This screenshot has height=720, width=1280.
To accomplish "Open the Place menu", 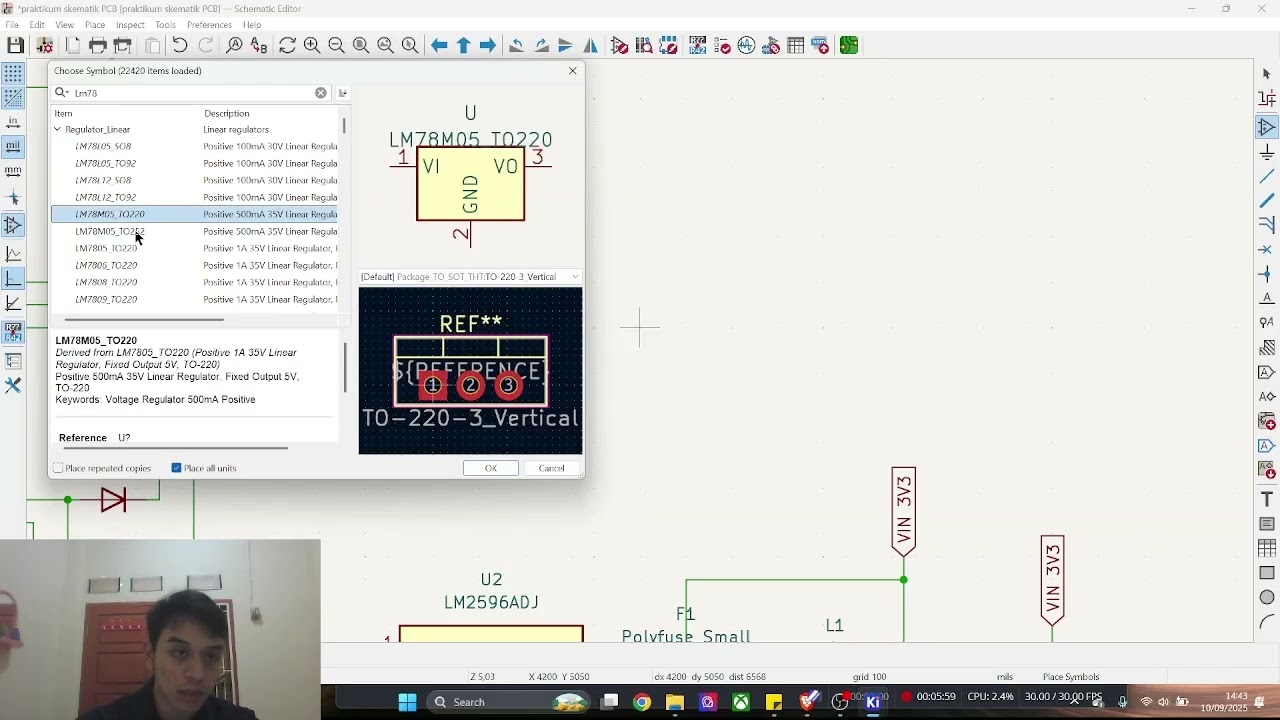I will 95,25.
